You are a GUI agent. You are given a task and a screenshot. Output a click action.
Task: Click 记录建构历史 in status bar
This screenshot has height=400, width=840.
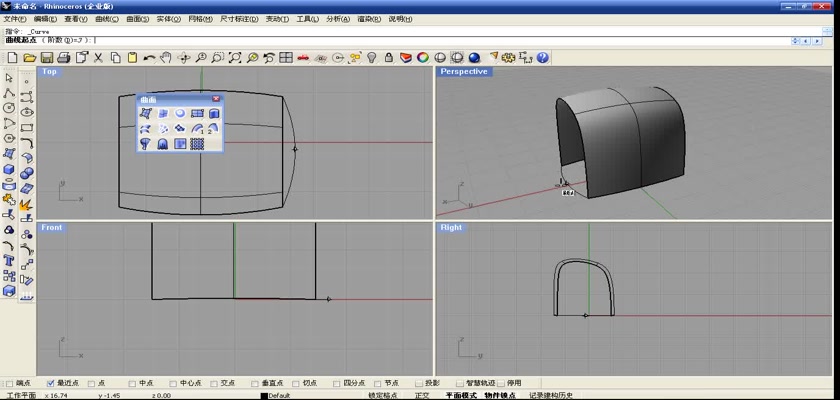pyautogui.click(x=551, y=395)
